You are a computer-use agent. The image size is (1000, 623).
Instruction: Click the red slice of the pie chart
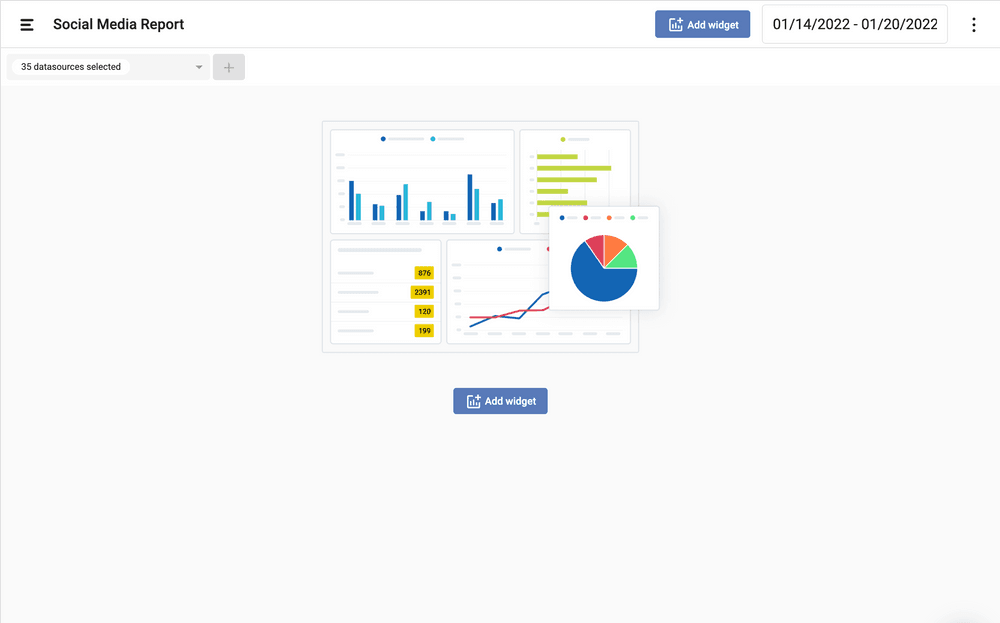pyautogui.click(x=595, y=248)
